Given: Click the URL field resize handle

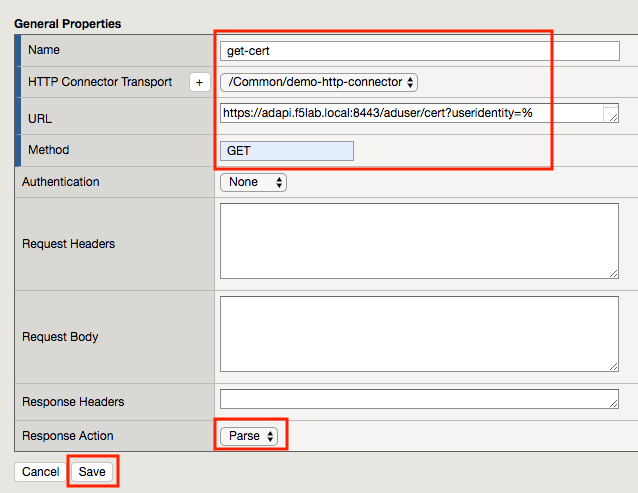Looking at the screenshot, I should point(614,118).
